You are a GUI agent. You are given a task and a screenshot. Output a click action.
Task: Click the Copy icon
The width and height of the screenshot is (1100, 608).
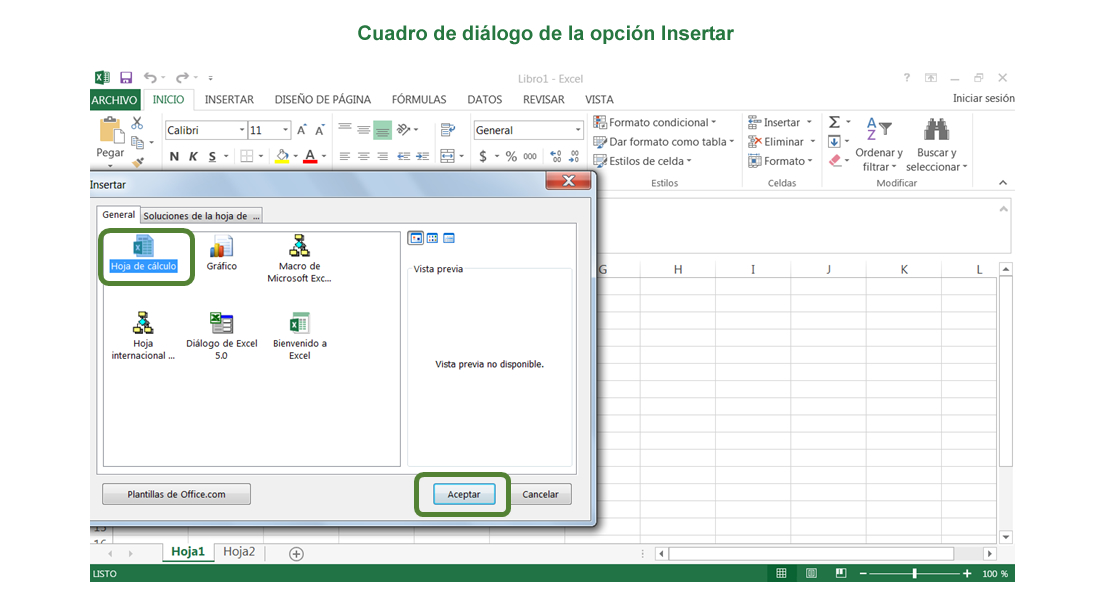(138, 142)
